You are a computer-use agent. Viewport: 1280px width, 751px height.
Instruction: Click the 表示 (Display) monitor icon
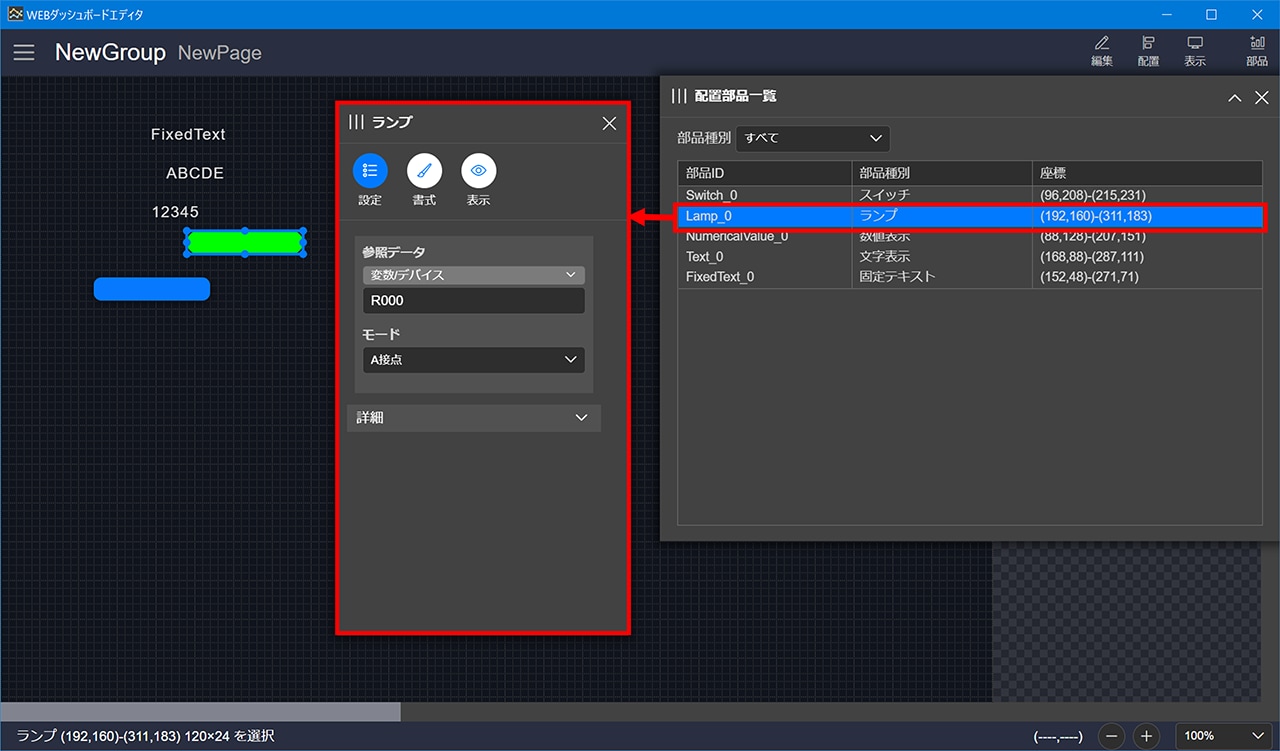pyautogui.click(x=1194, y=51)
